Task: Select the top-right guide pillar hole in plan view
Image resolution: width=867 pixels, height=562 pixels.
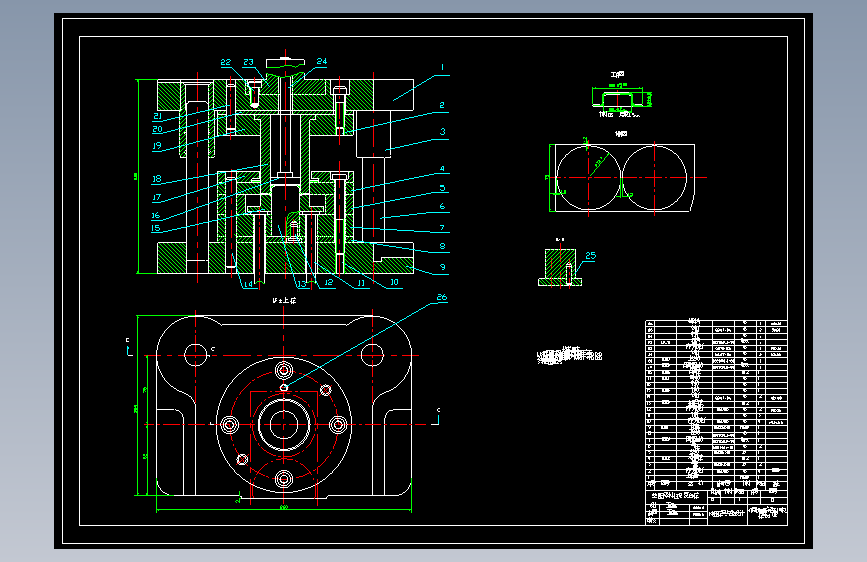Action: [x=372, y=355]
